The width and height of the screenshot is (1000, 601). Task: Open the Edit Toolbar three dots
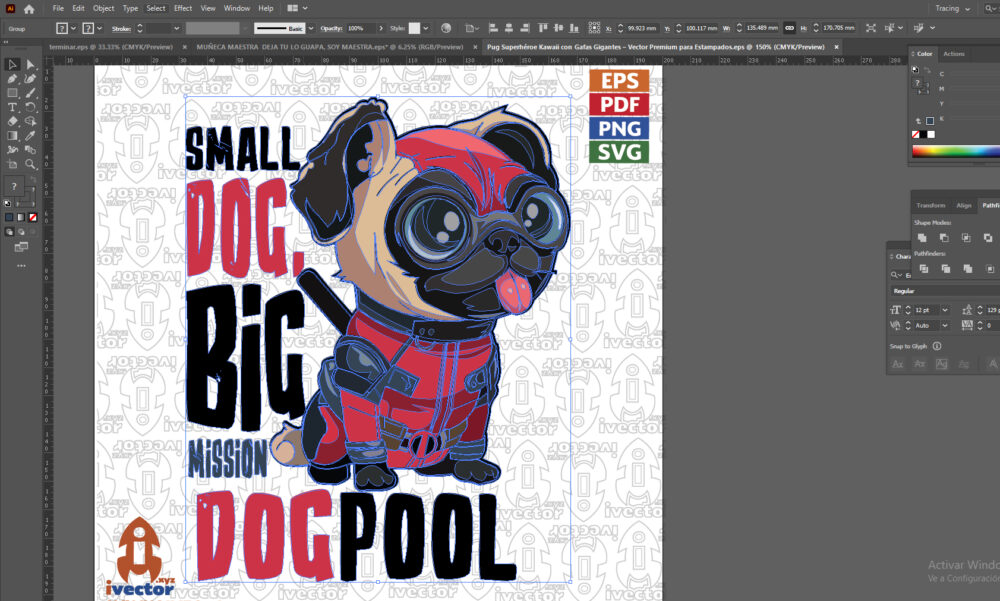21,265
